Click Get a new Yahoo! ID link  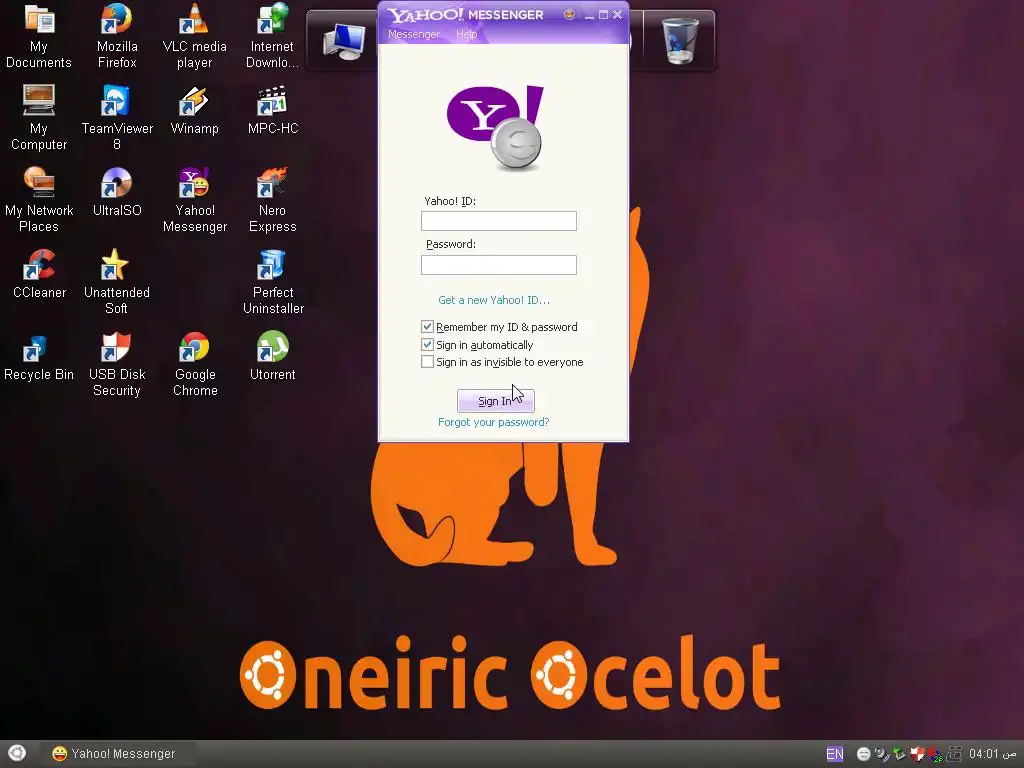pos(494,300)
